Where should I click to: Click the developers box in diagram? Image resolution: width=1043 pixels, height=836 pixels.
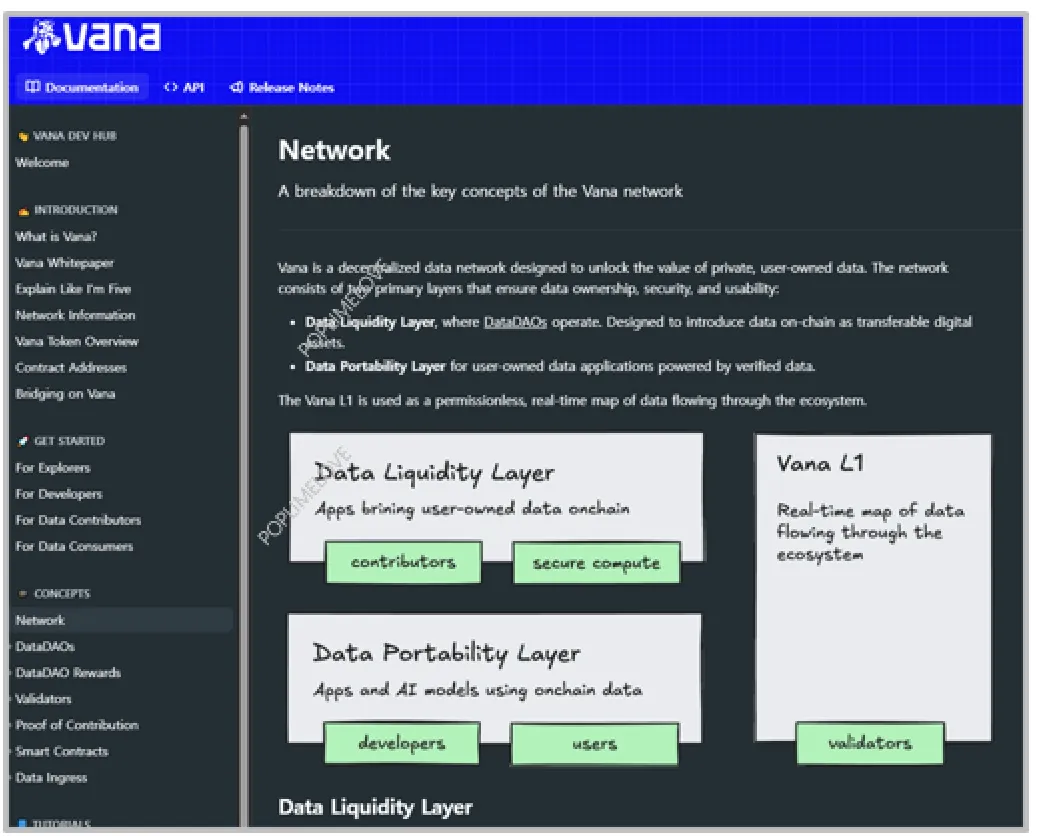point(401,743)
